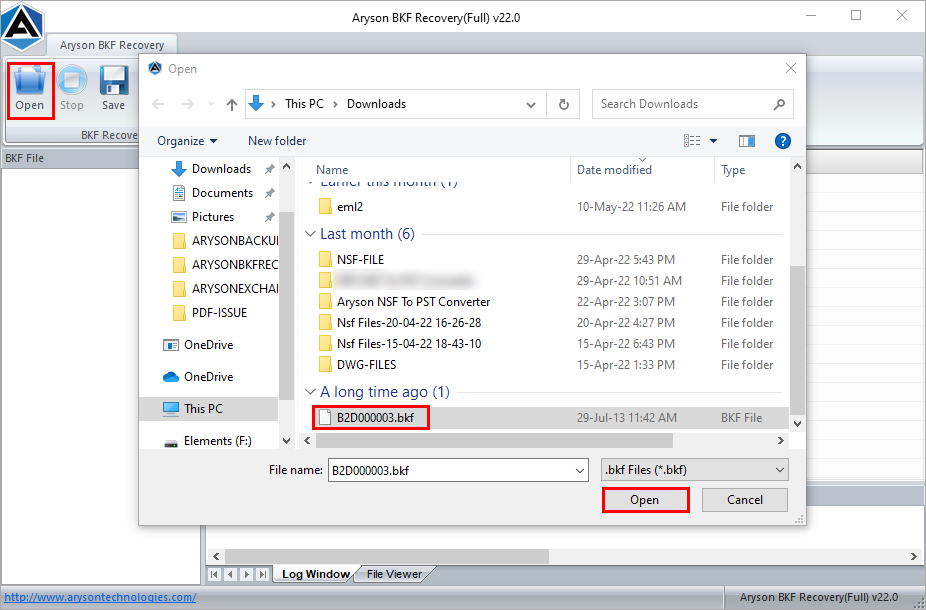The image size is (926, 610).
Task: Select the ARYSONBACKUI folder in the sidebar
Action: (234, 241)
